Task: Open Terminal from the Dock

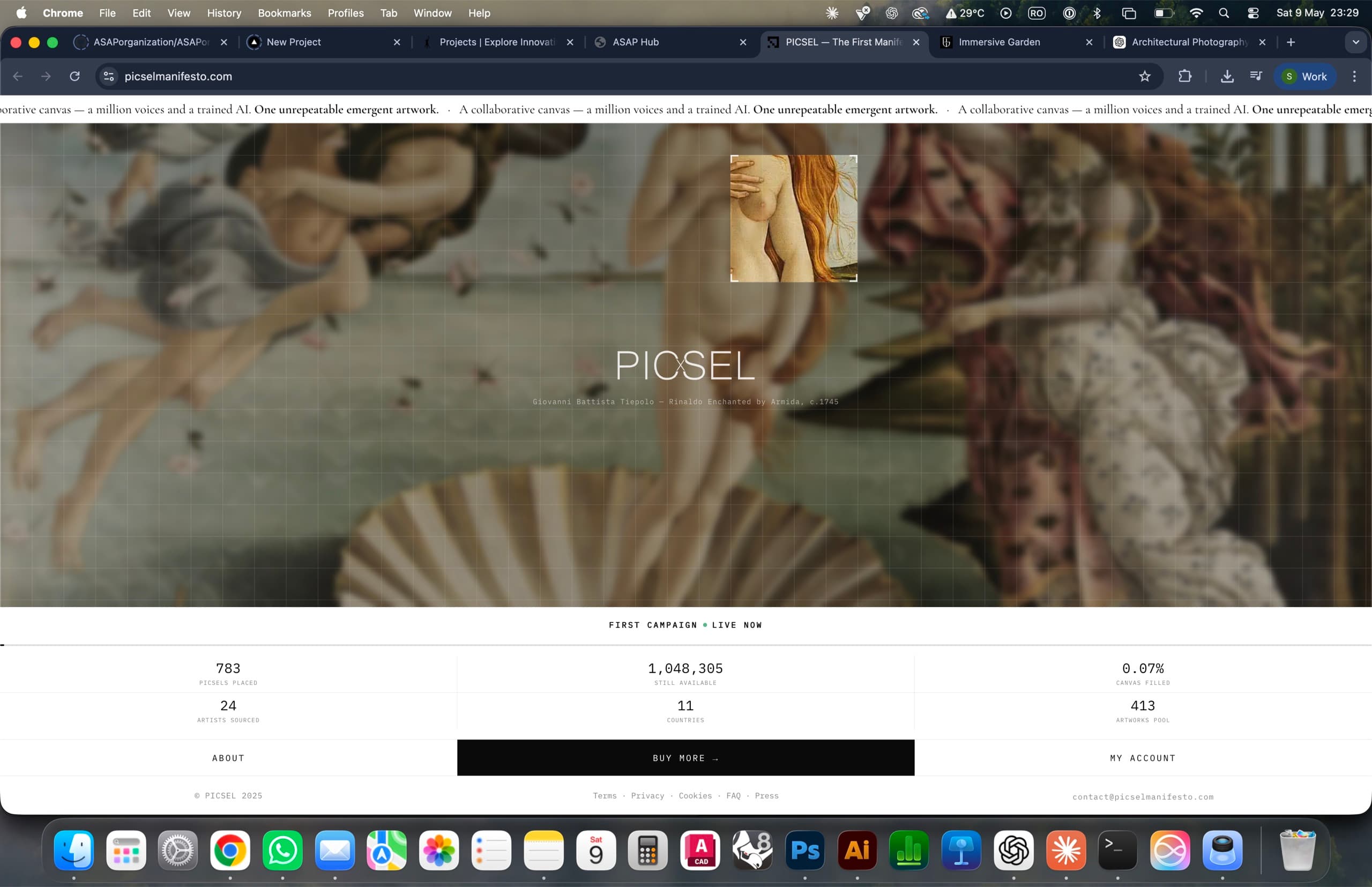Action: pos(1117,850)
